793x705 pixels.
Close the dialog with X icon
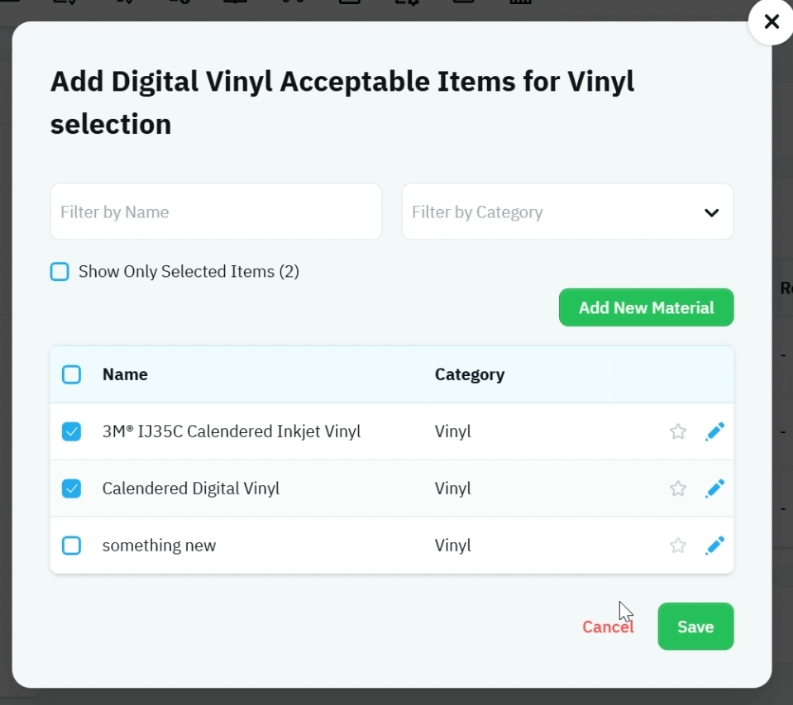(x=771, y=22)
